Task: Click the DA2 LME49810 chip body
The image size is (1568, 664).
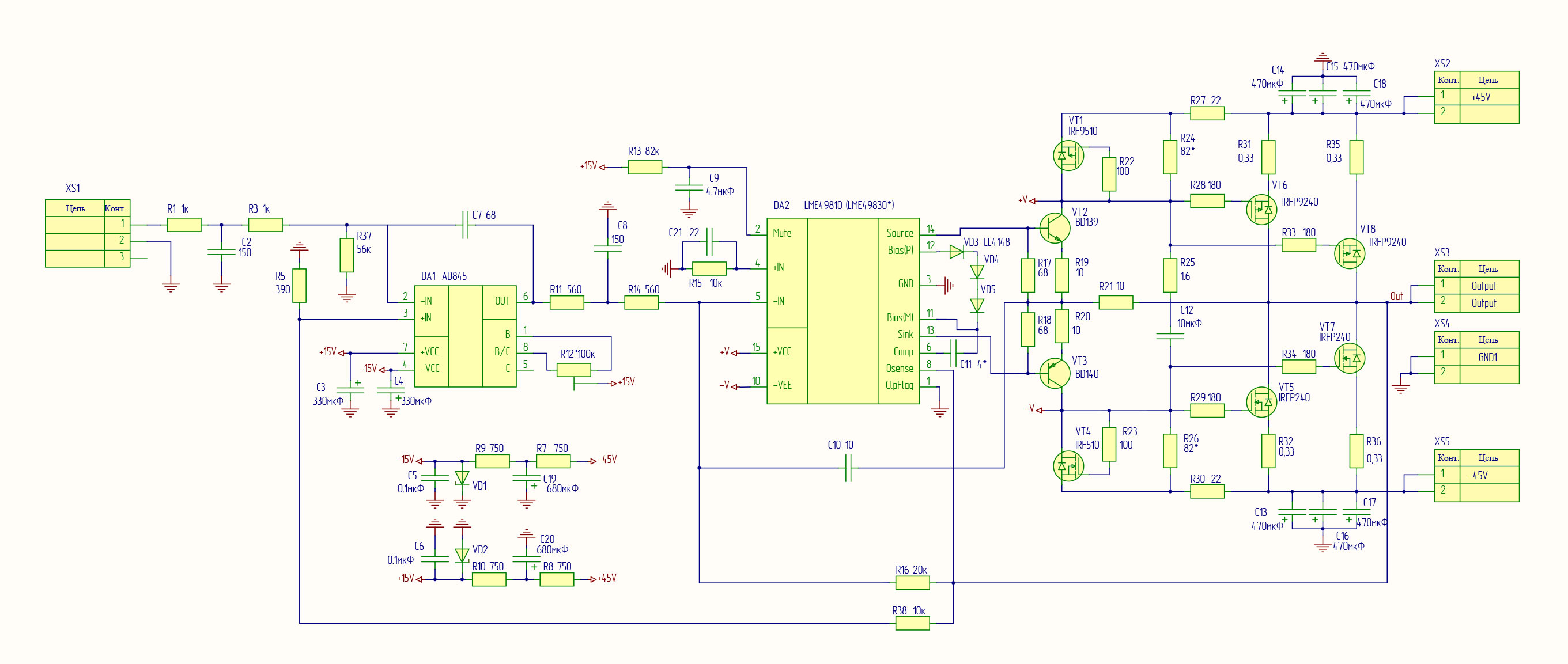Action: (843, 311)
